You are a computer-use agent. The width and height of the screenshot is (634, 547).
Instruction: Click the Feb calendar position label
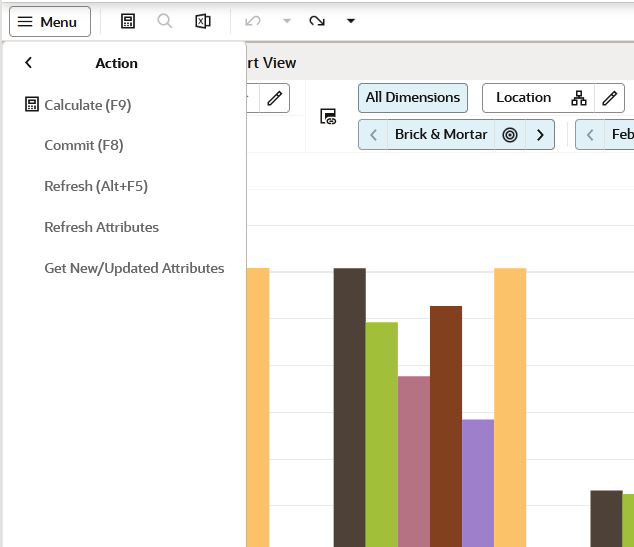click(x=622, y=135)
